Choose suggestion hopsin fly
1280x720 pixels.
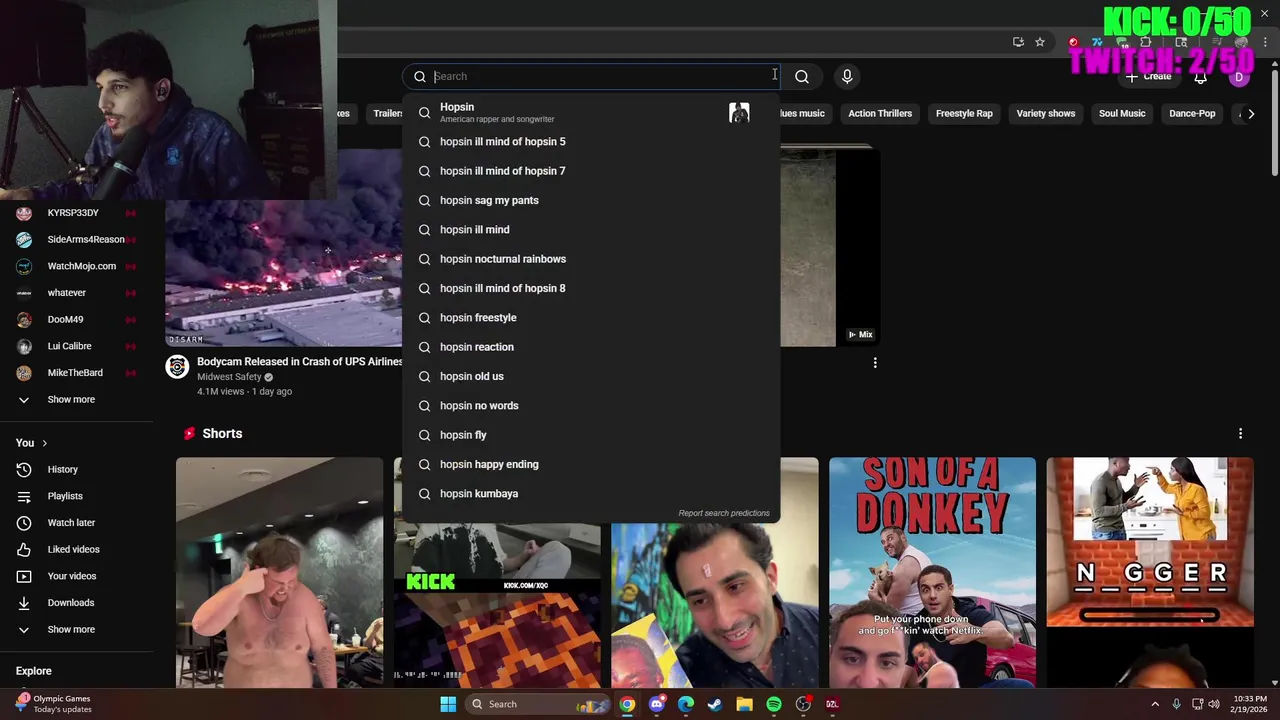591,435
